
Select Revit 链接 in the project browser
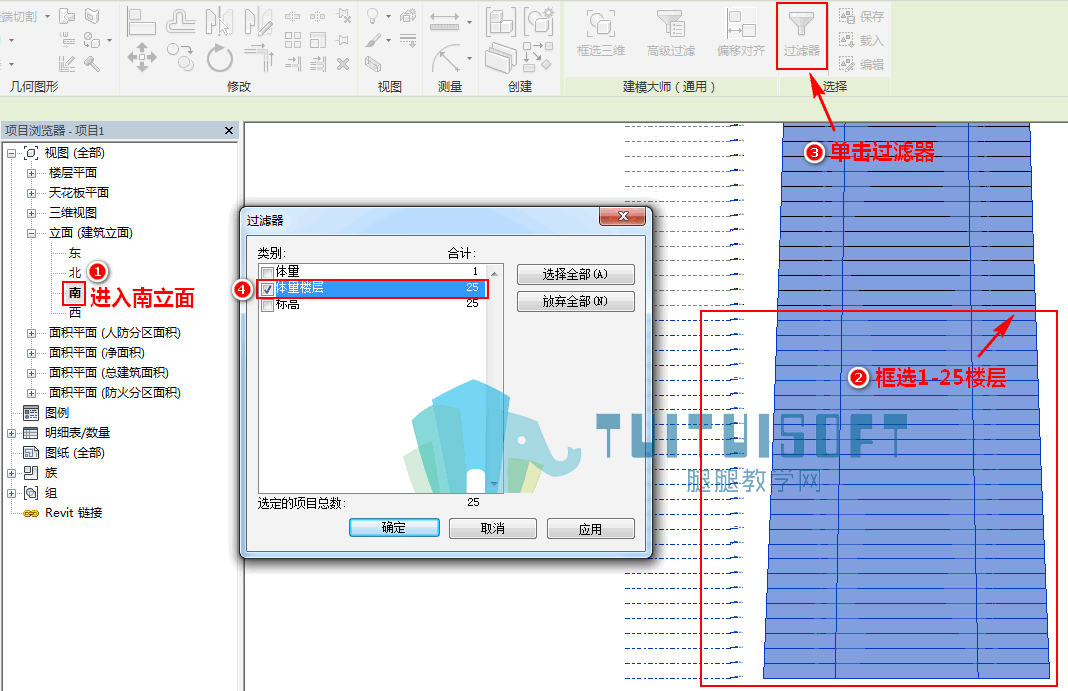73,513
